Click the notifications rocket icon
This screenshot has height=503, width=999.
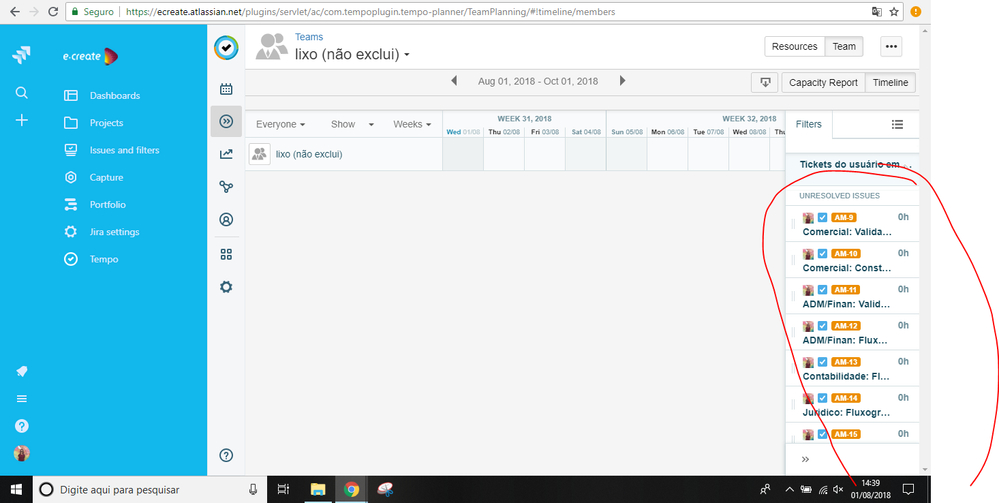pyautogui.click(x=22, y=372)
